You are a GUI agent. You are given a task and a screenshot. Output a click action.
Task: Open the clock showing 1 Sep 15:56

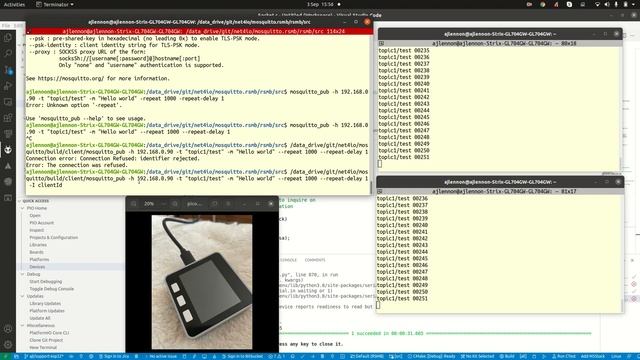[320, 4]
